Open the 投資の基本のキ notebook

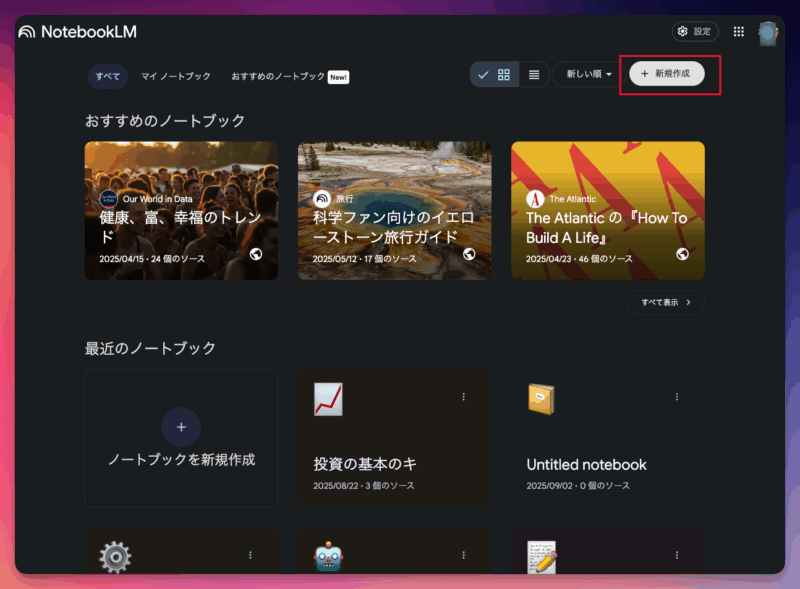pyautogui.click(x=394, y=438)
